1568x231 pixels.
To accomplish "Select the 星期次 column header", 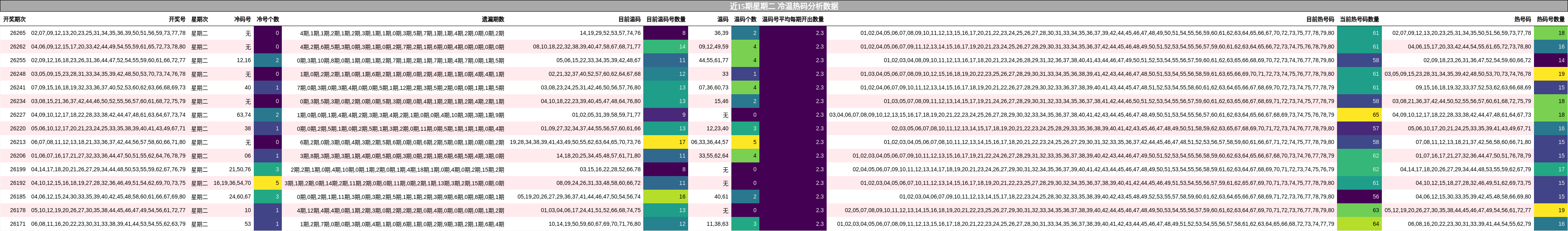I will point(200,20).
